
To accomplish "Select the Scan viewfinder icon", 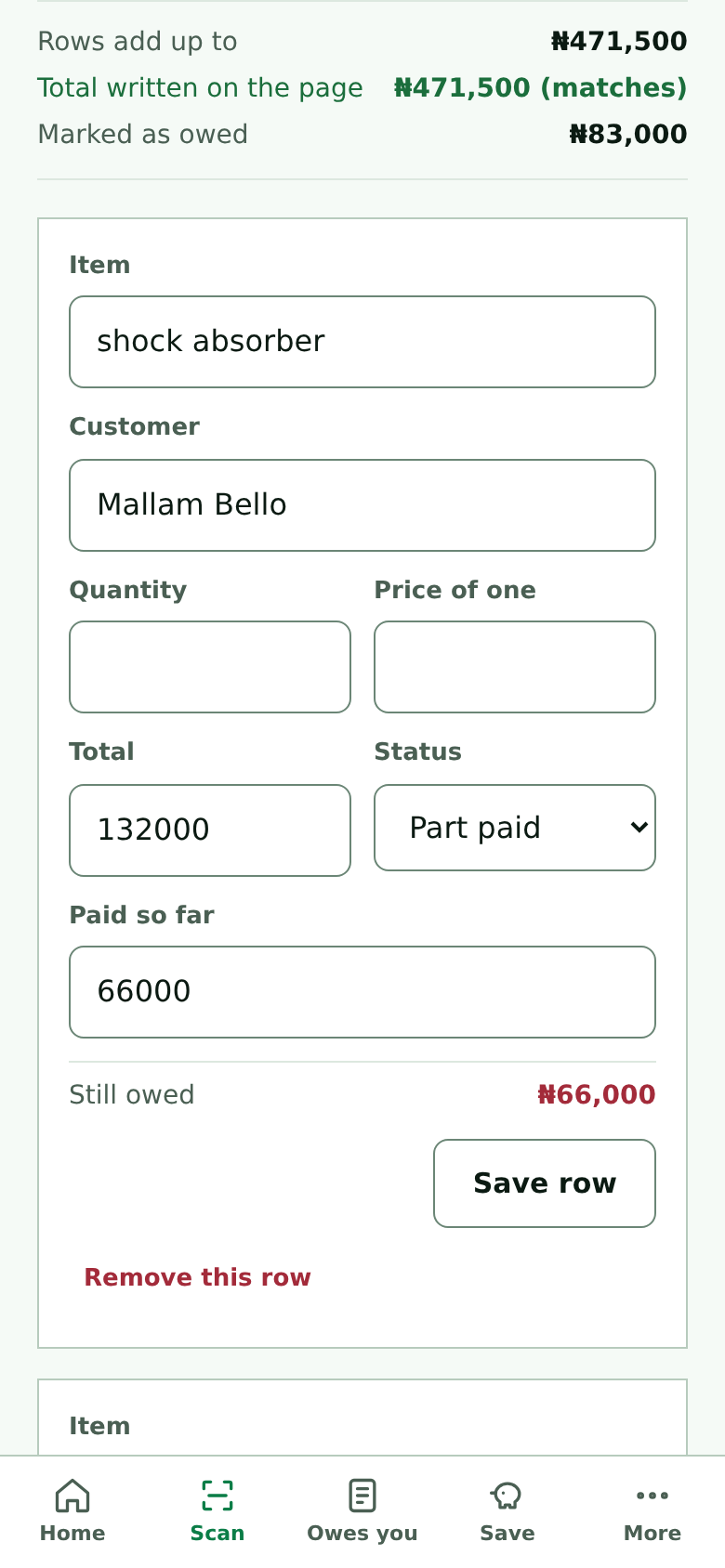I will pos(217,1496).
